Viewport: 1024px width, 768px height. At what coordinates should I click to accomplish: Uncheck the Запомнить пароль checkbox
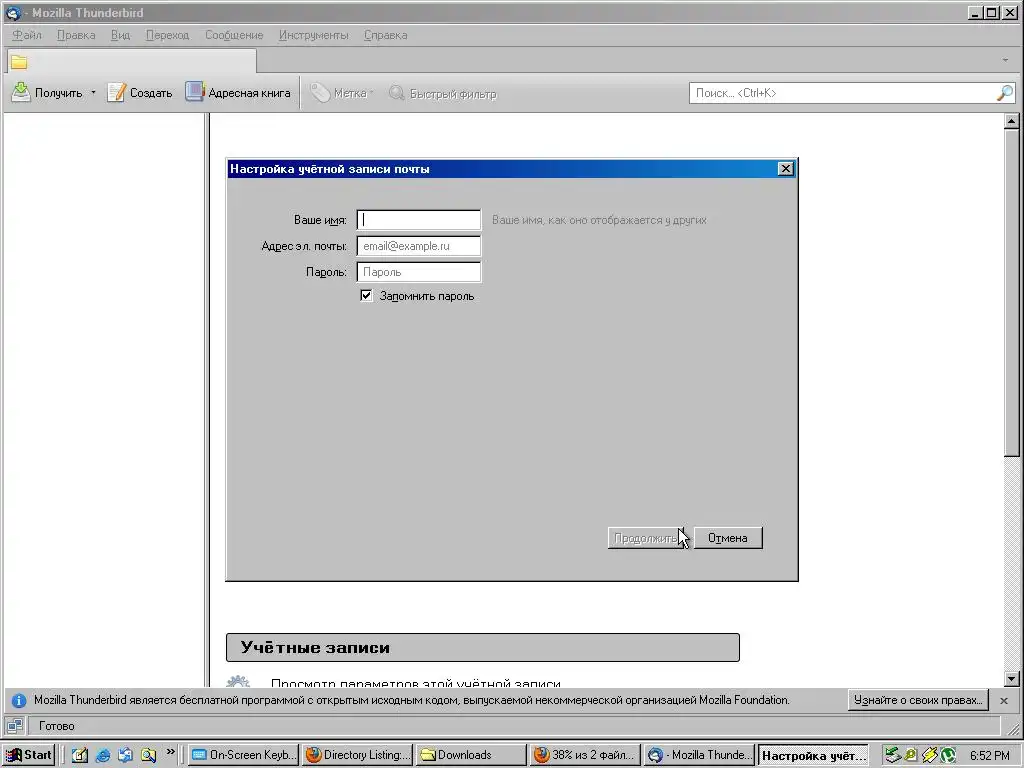[366, 296]
